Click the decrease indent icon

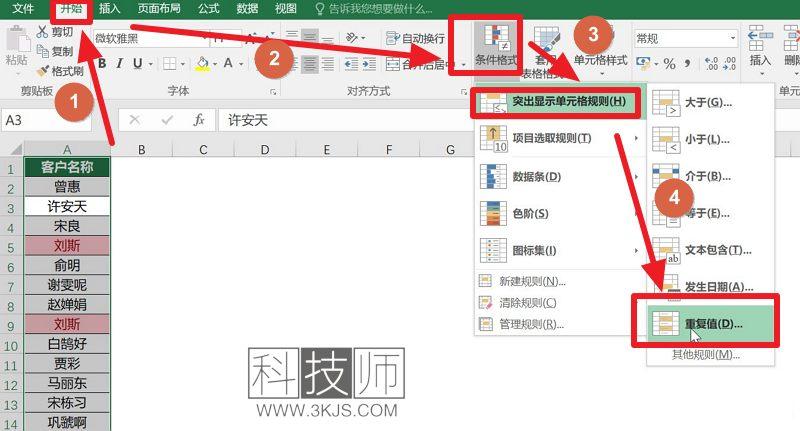click(351, 64)
